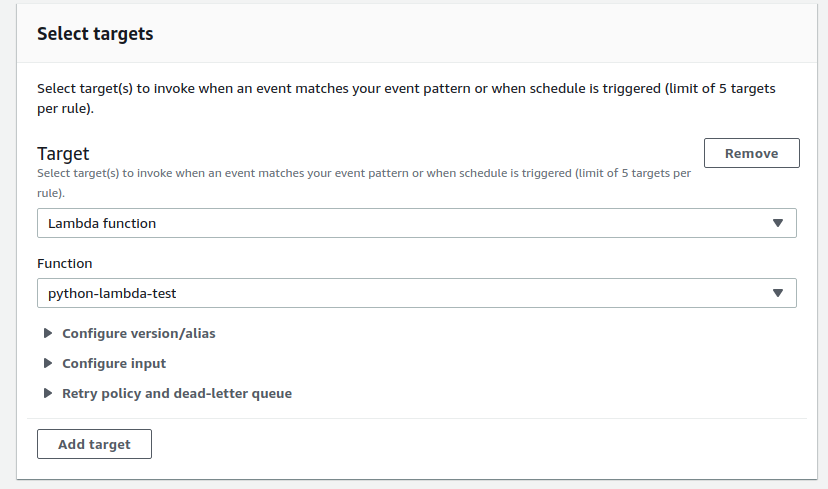Screen dimensions: 828x489
Task: Open the python-lambda-test Function dropdown
Action: [416, 293]
